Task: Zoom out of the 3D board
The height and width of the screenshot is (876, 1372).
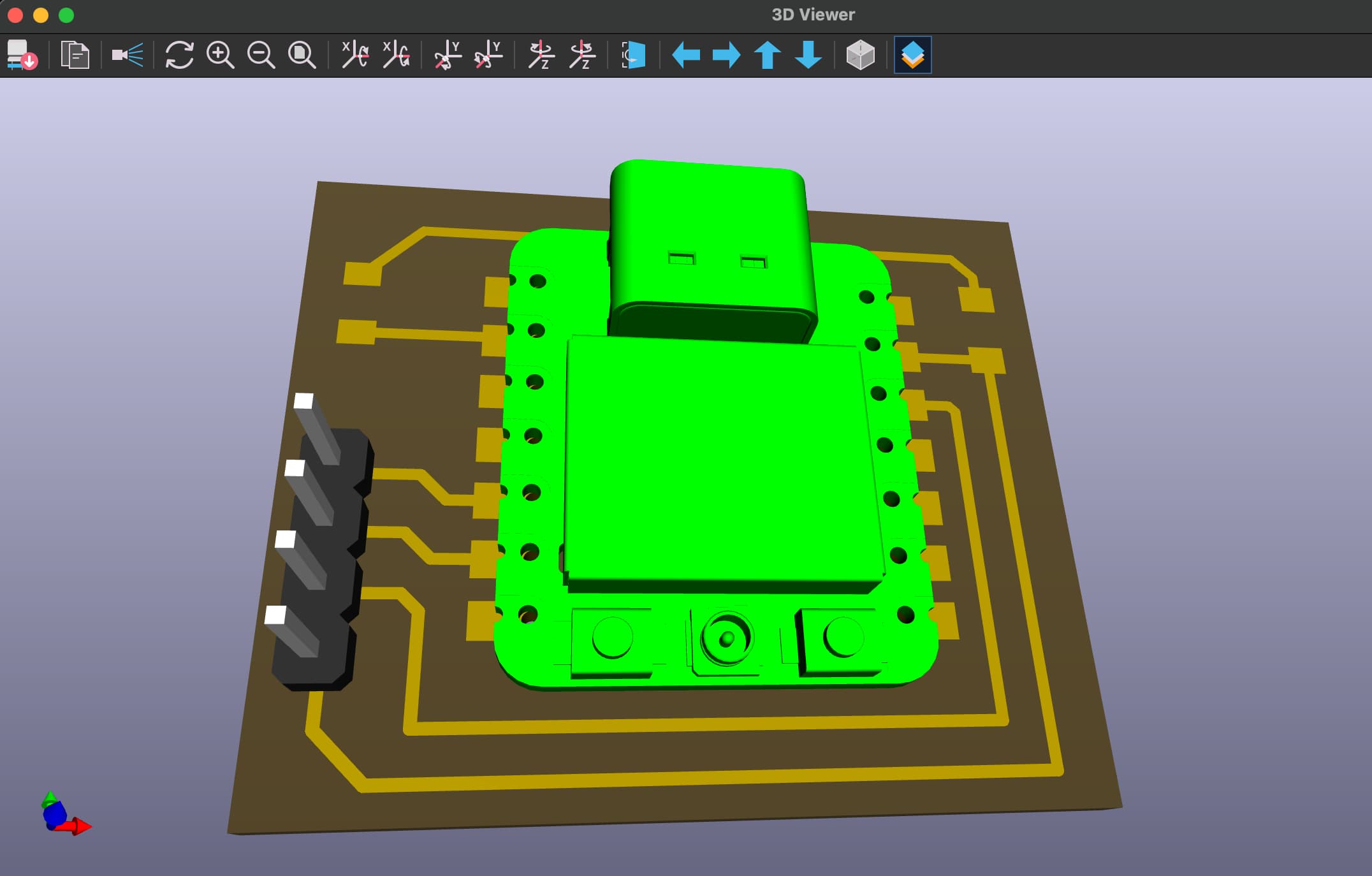Action: click(x=261, y=55)
